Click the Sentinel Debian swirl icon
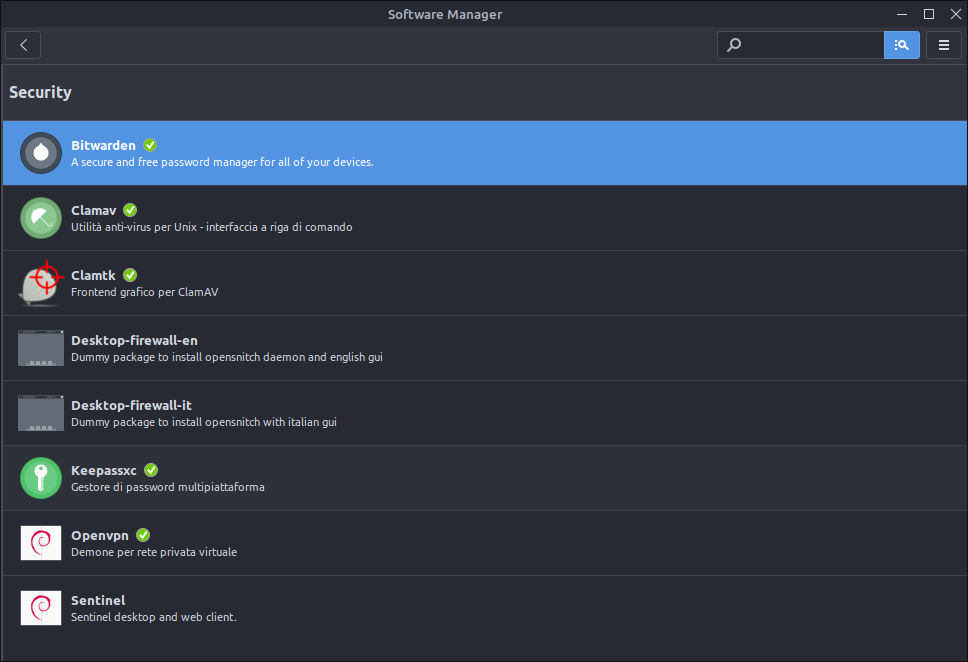This screenshot has height=662, width=968. tap(41, 608)
